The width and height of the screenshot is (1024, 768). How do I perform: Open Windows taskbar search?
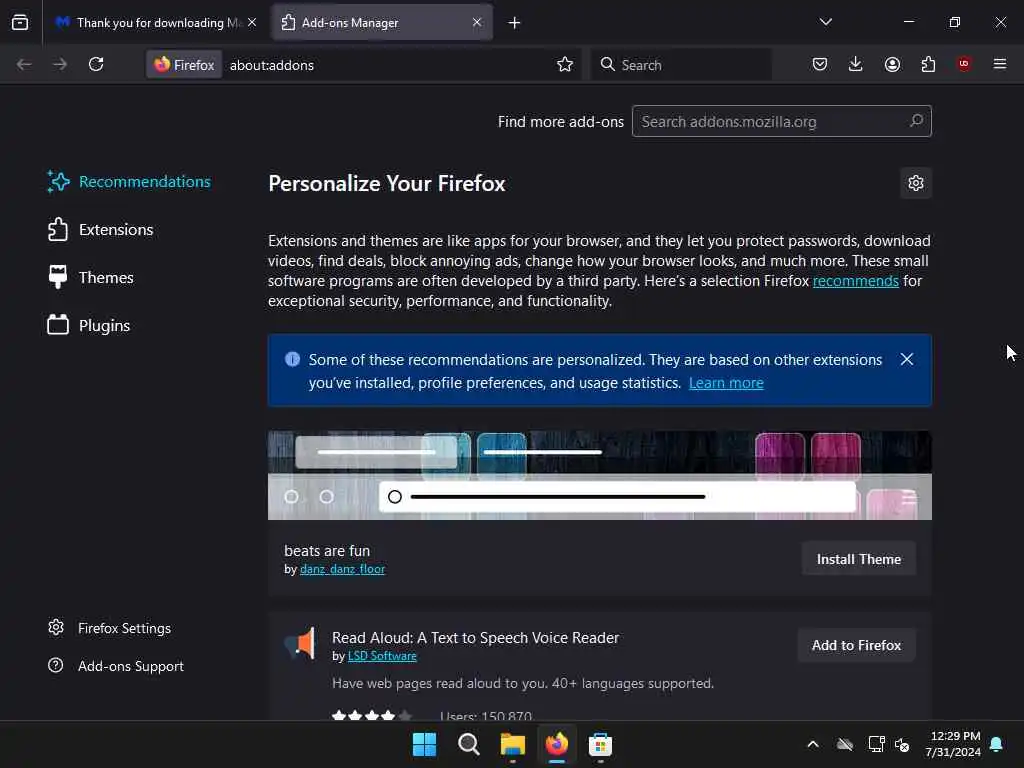click(468, 744)
